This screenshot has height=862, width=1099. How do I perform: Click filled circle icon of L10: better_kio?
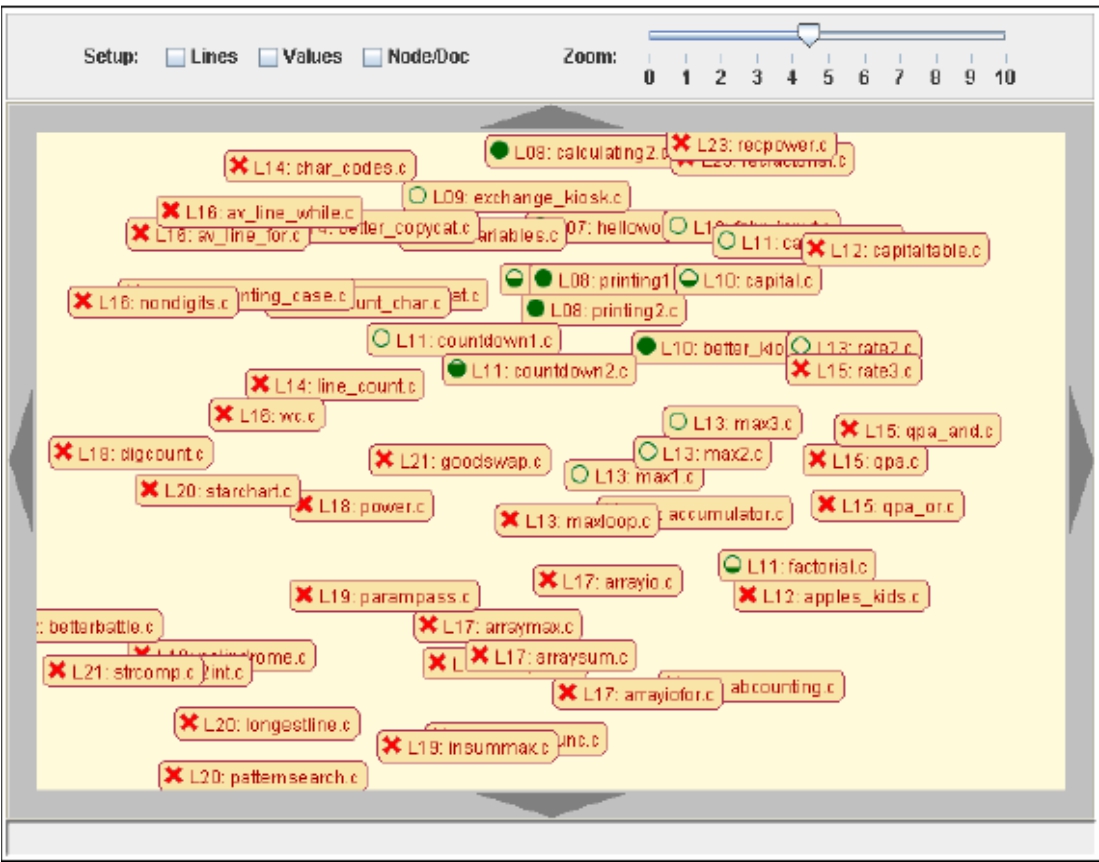(x=646, y=346)
